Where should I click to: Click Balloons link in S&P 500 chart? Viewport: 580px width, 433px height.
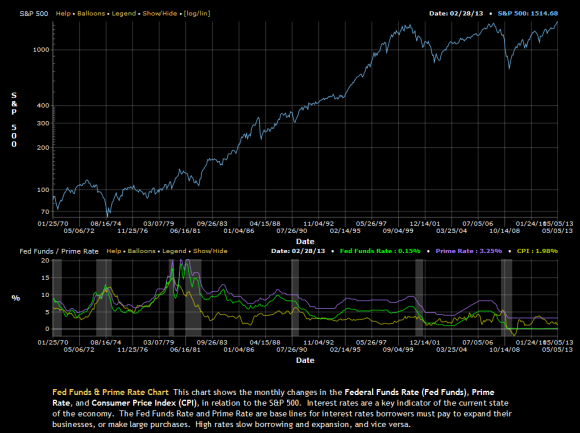tap(91, 14)
